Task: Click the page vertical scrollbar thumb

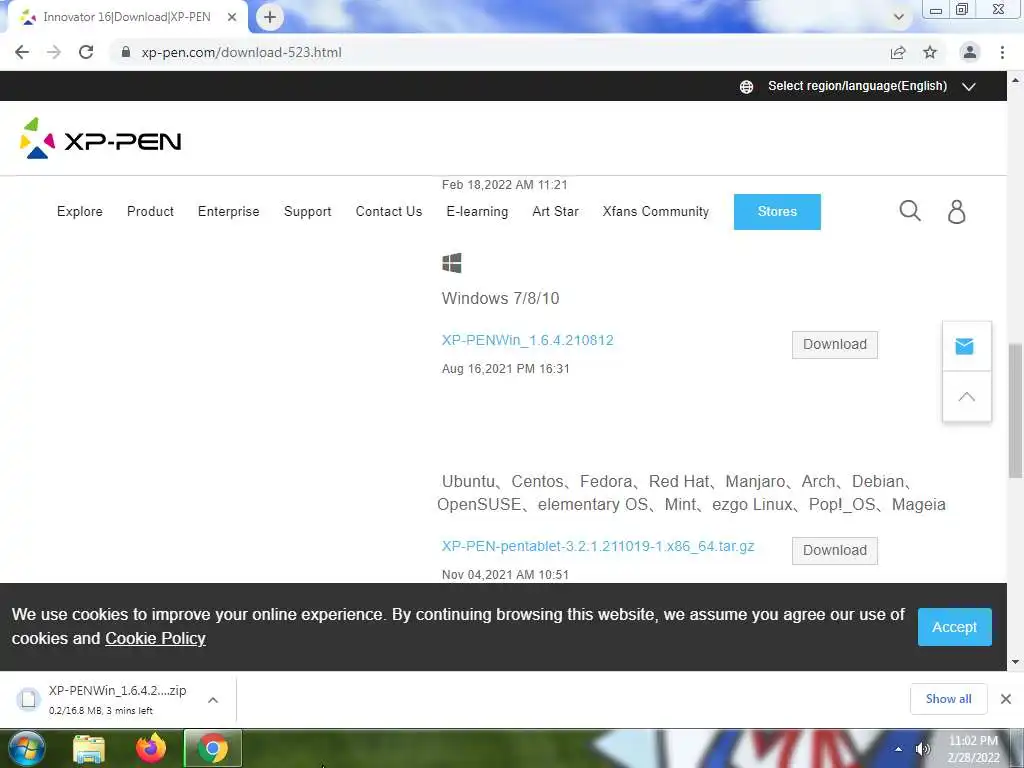Action: pyautogui.click(x=1015, y=410)
